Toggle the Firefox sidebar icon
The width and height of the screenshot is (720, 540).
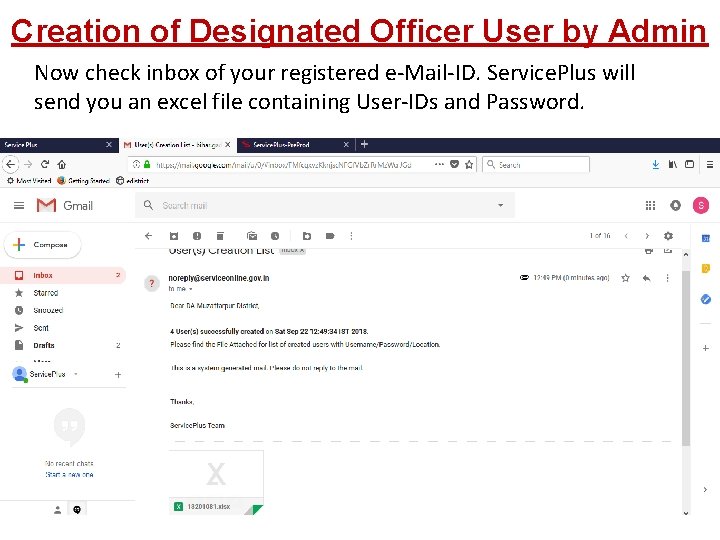click(x=689, y=164)
